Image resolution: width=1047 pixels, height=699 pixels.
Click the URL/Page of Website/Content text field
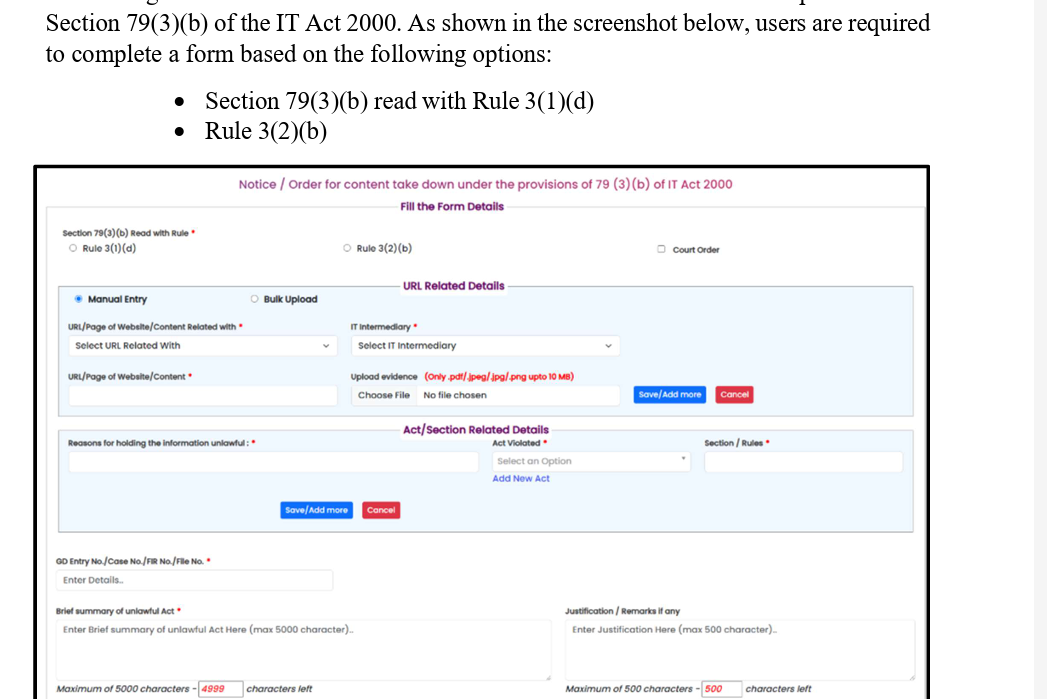click(203, 395)
